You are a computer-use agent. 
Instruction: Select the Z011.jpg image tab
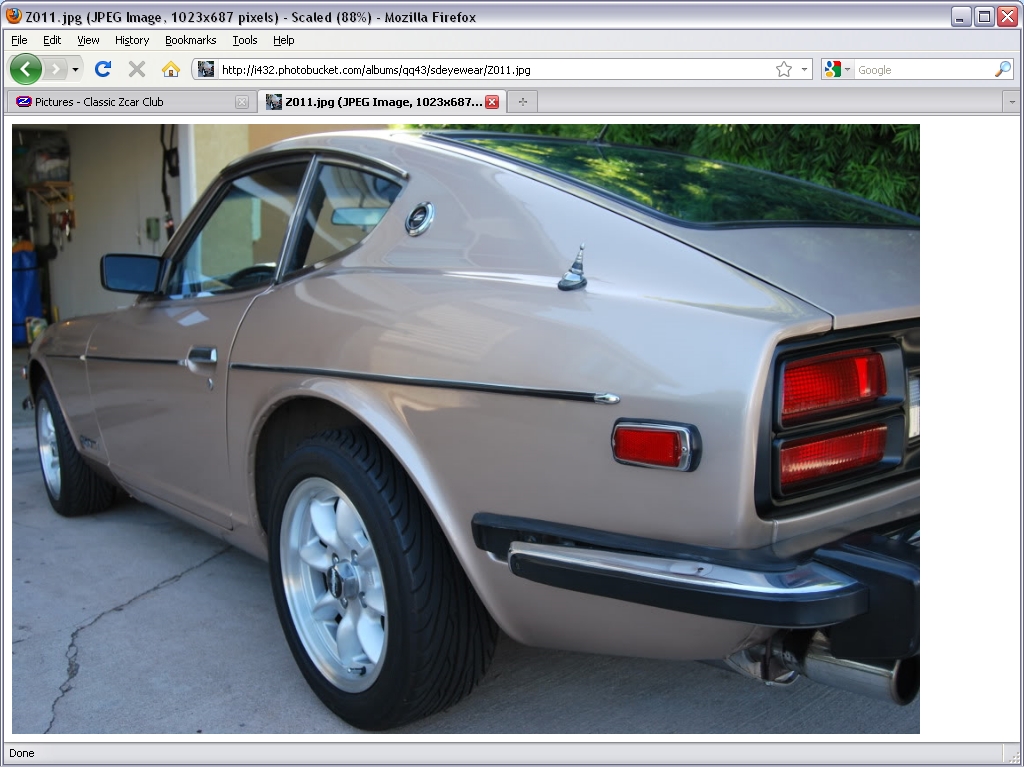coord(383,102)
